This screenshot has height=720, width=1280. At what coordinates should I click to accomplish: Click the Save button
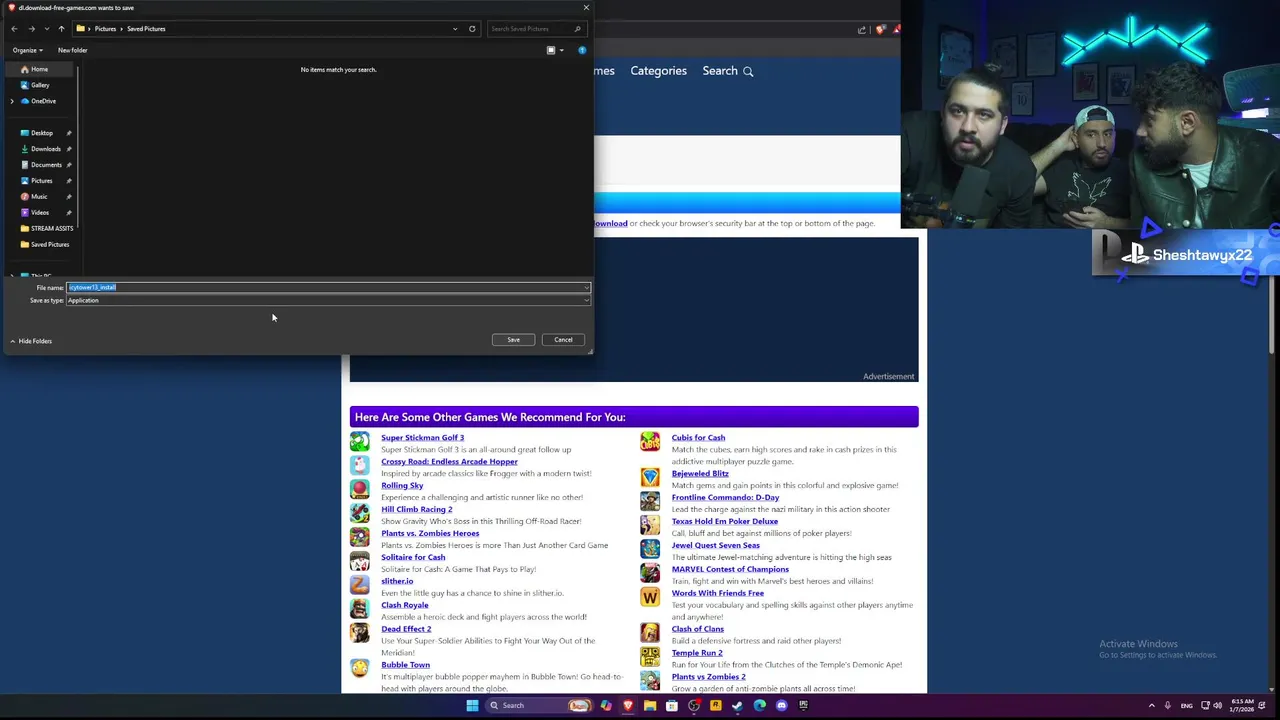513,340
